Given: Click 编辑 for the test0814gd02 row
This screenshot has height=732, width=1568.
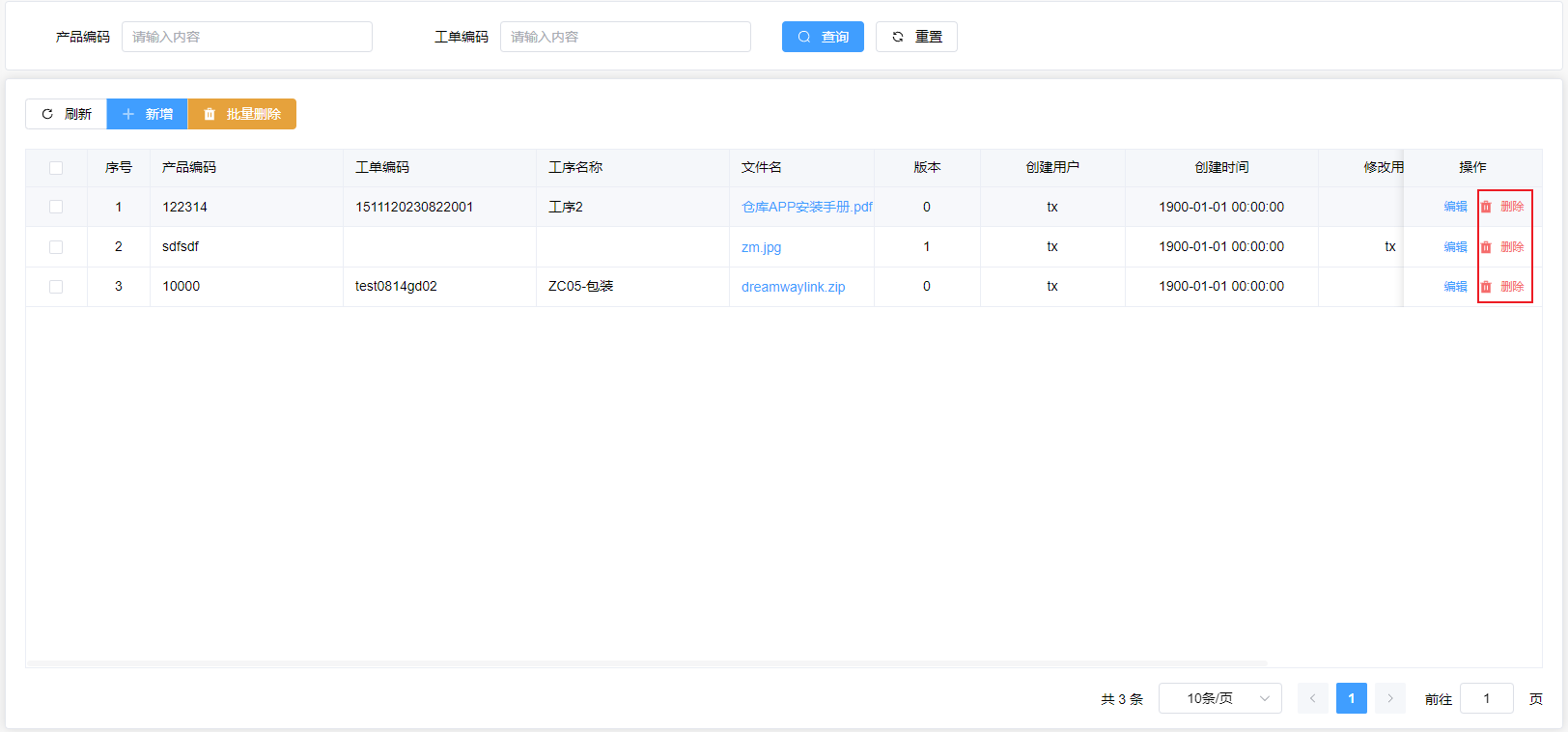Looking at the screenshot, I should point(1455,287).
